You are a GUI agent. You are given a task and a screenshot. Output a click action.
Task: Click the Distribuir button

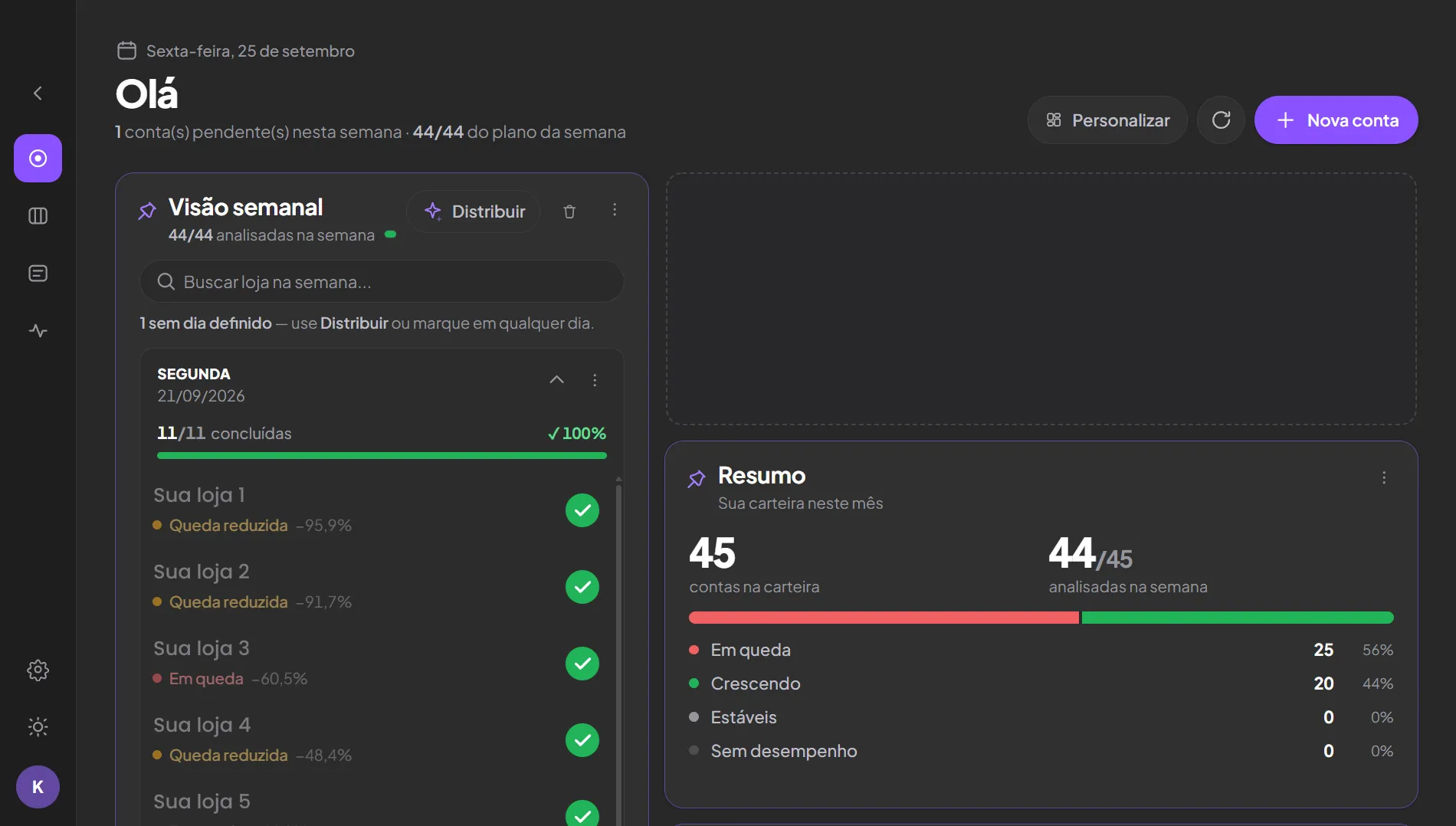pyautogui.click(x=474, y=211)
